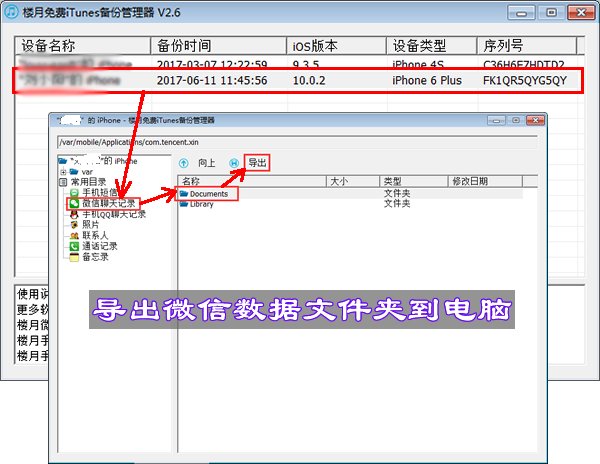Click the iPhone 4S cell
The image size is (600, 464).
(418, 63)
